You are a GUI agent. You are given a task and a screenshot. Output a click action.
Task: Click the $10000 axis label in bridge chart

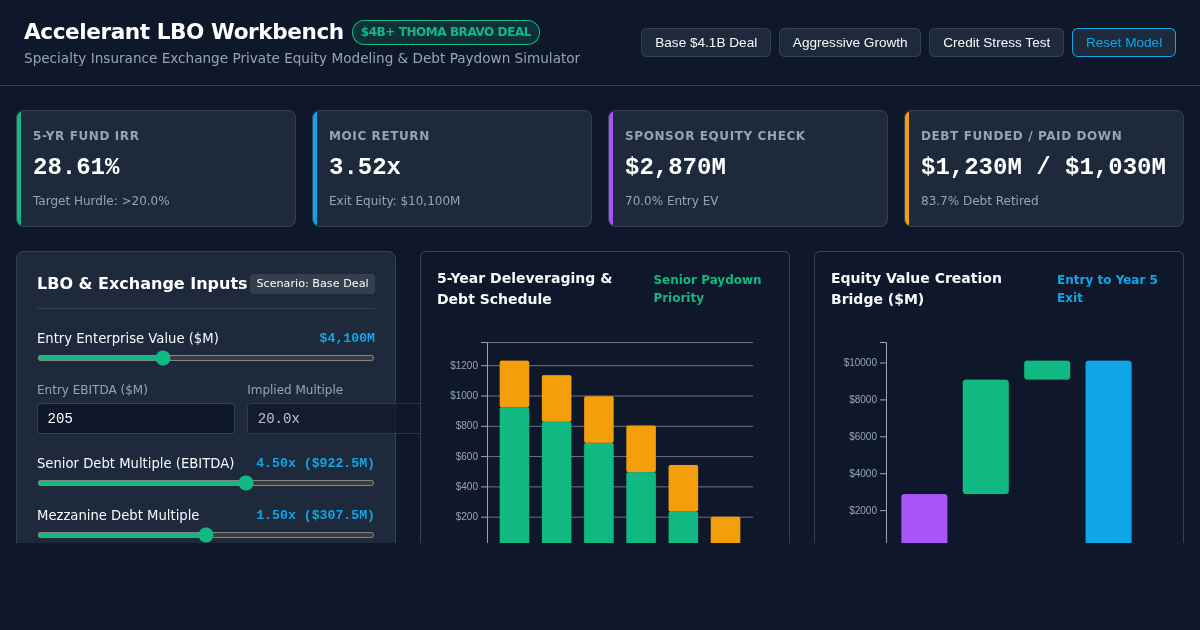tap(860, 363)
